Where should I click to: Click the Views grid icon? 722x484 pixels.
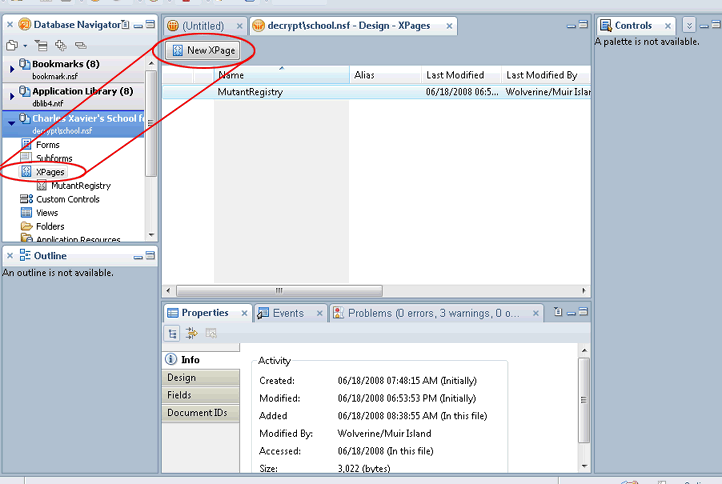click(27, 213)
